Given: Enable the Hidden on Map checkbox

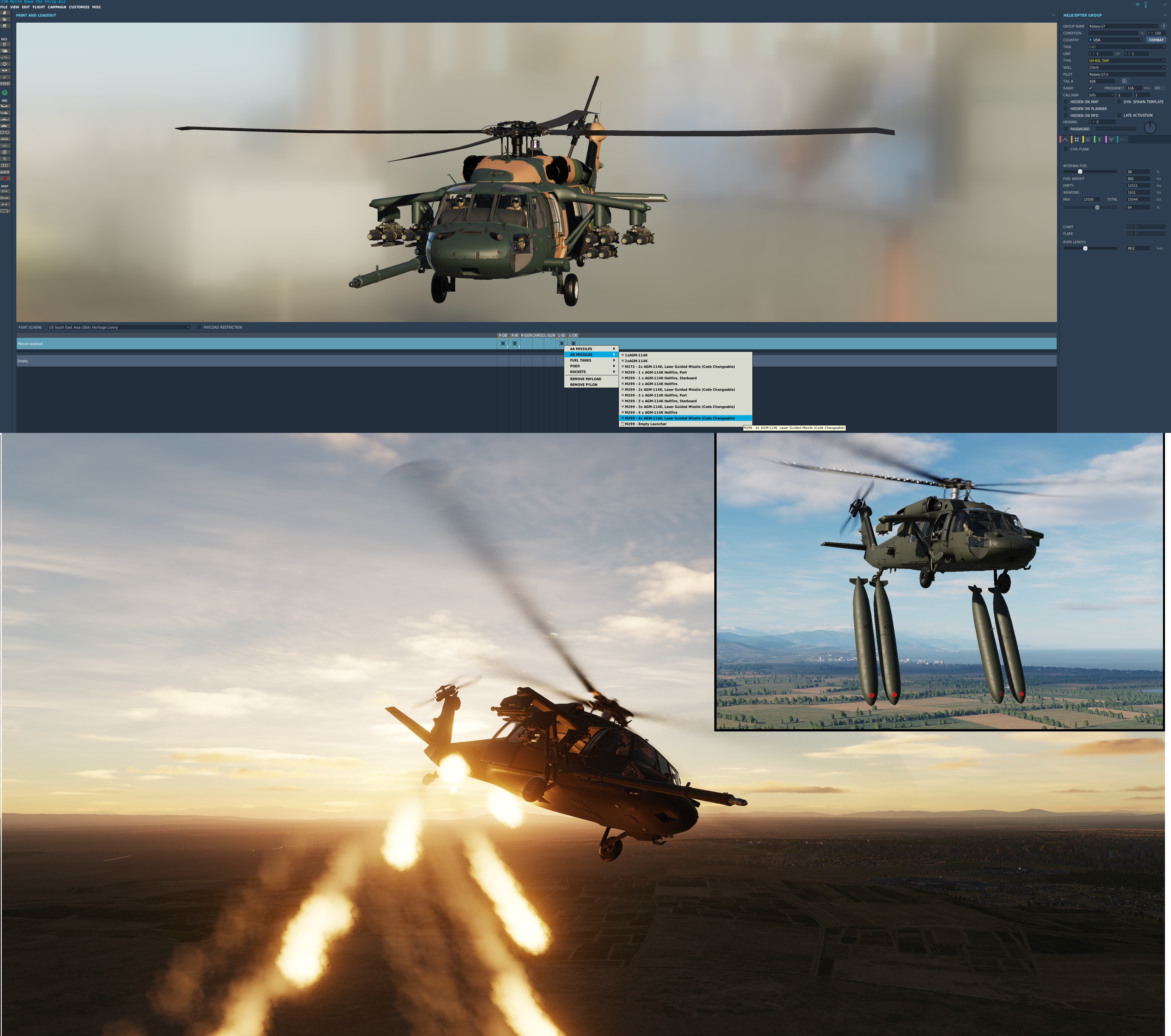Looking at the screenshot, I should pyautogui.click(x=1066, y=102).
